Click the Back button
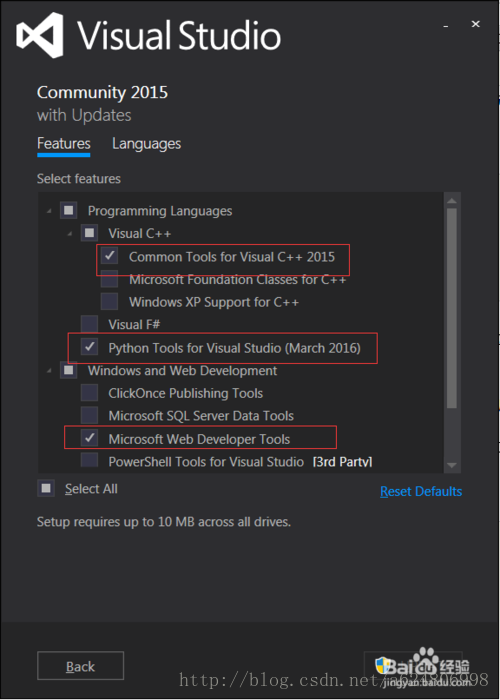 80,666
